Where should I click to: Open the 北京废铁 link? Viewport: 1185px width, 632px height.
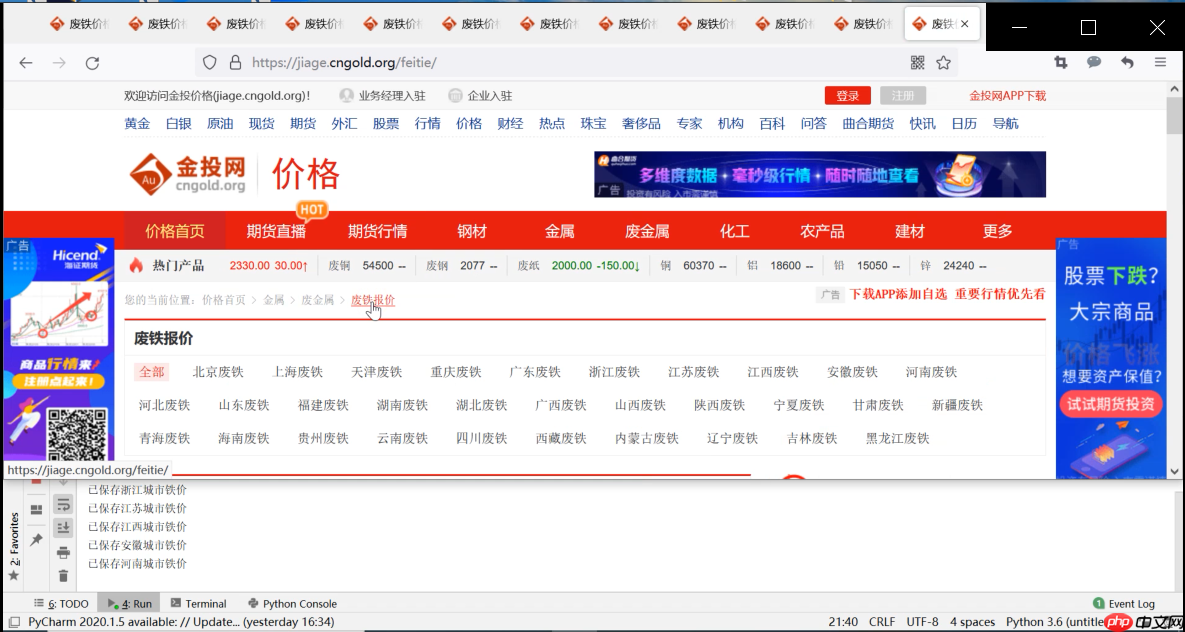[x=218, y=371]
